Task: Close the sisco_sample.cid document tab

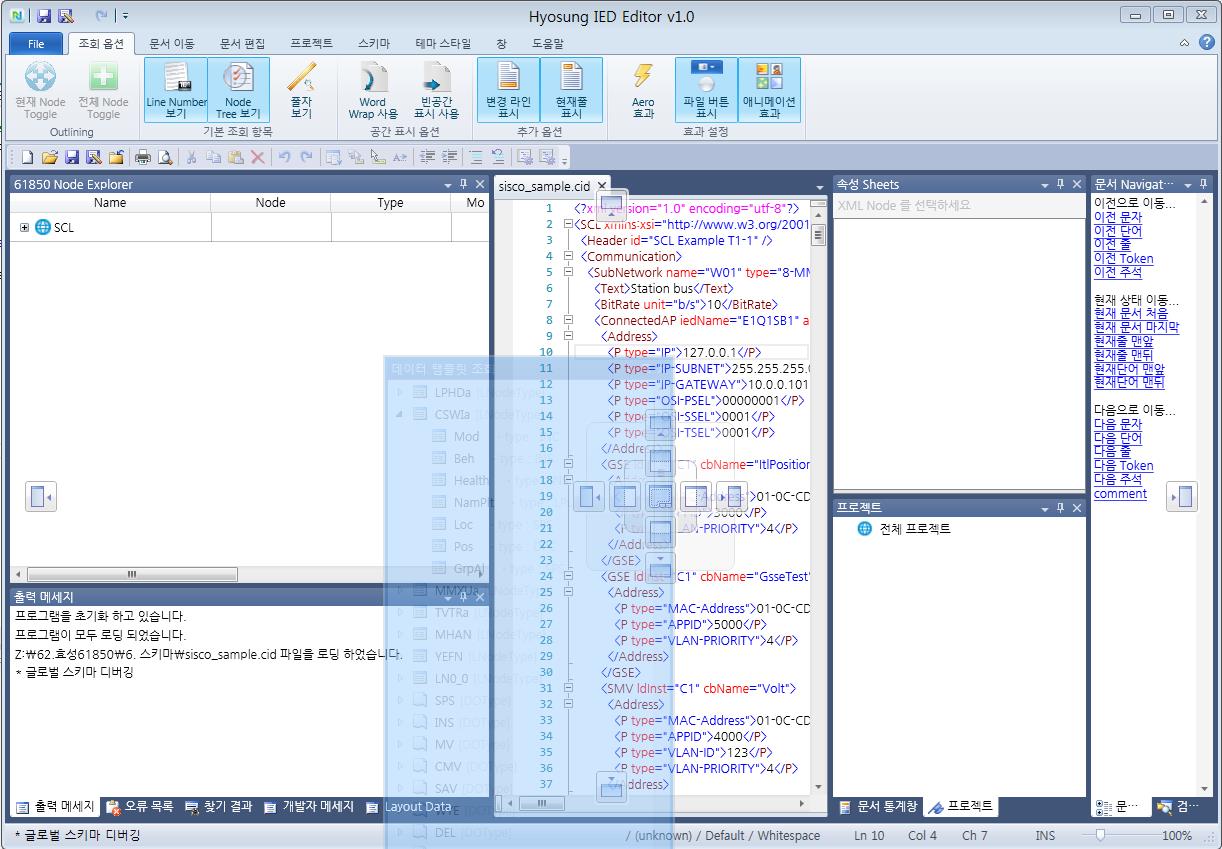Action: point(602,186)
